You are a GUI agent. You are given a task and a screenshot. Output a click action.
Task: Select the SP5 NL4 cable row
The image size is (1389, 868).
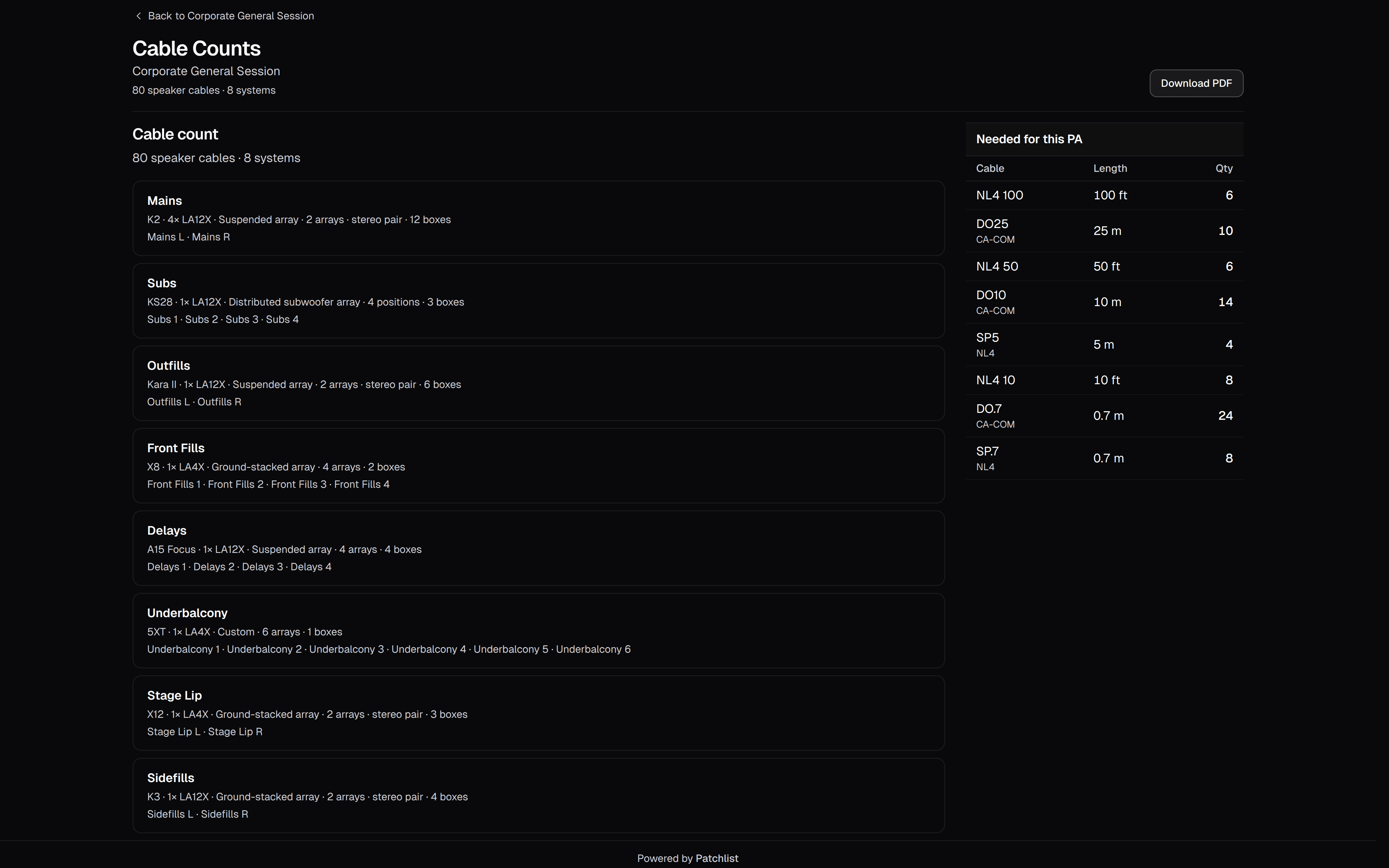point(1104,344)
